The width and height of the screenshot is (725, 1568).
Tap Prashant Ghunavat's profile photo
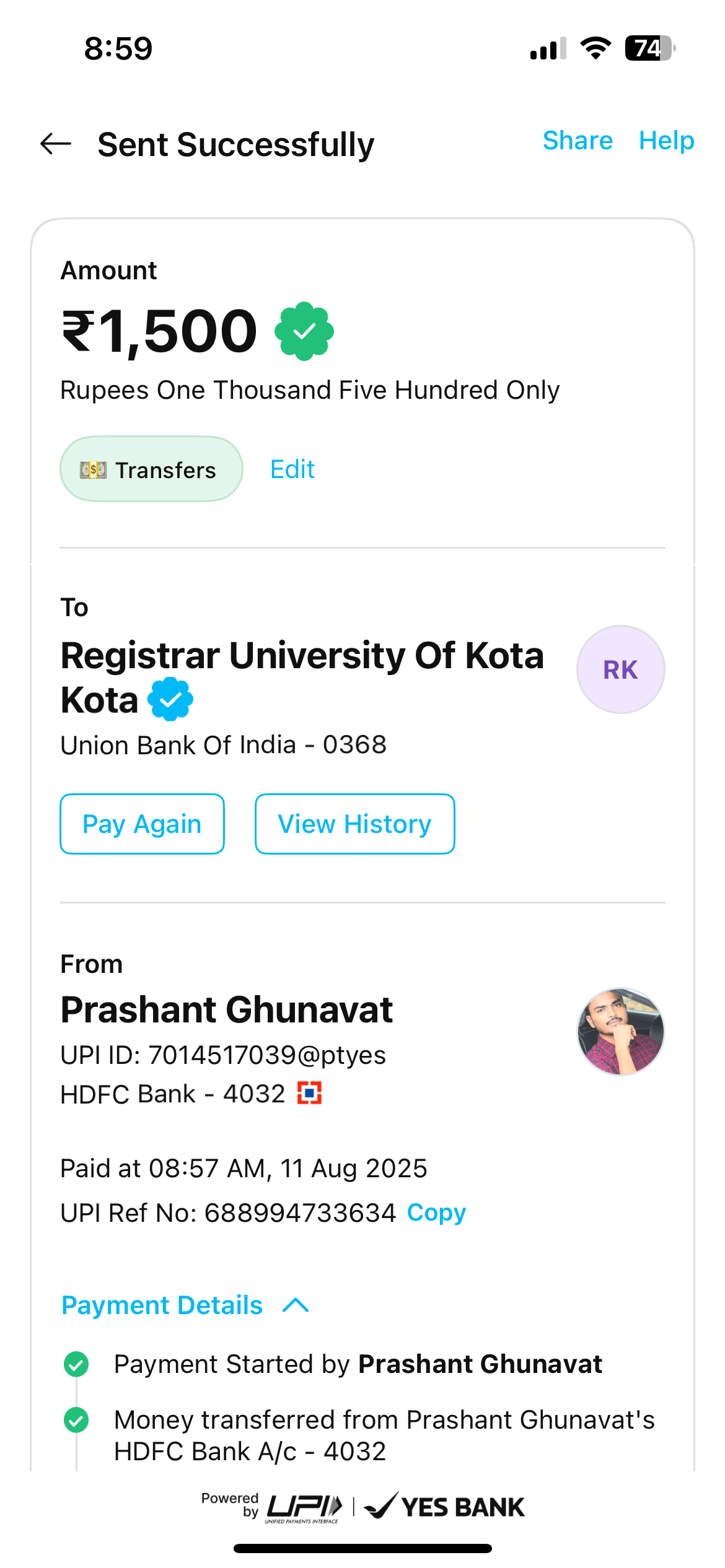coord(620,1032)
